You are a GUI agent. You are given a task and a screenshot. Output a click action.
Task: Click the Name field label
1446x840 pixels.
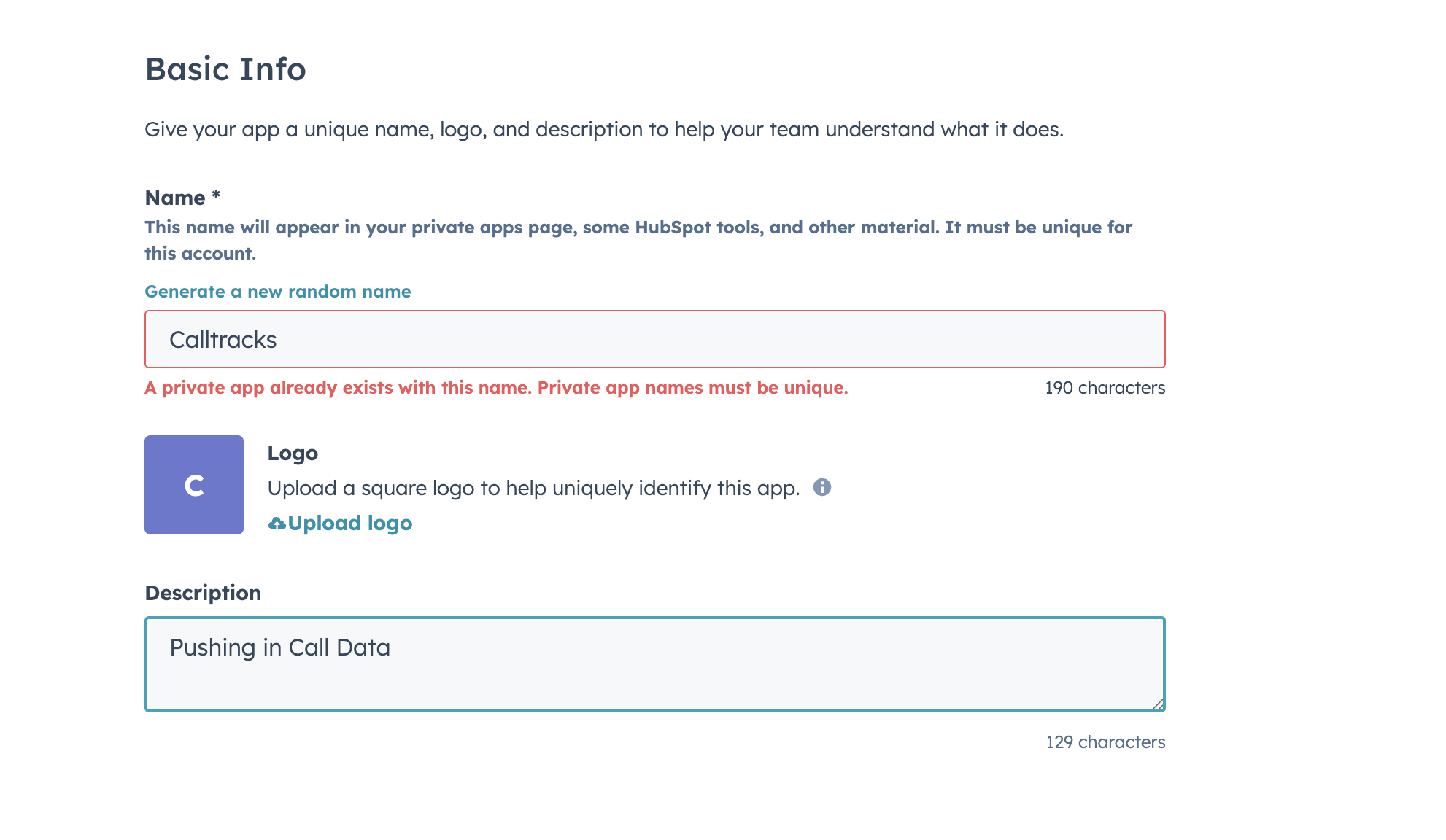[x=175, y=198]
